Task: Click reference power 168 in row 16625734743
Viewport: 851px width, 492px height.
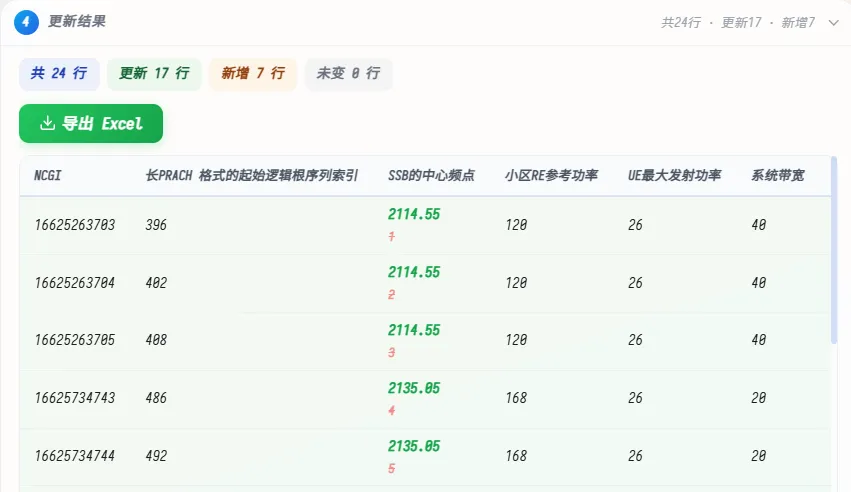Action: (516, 398)
